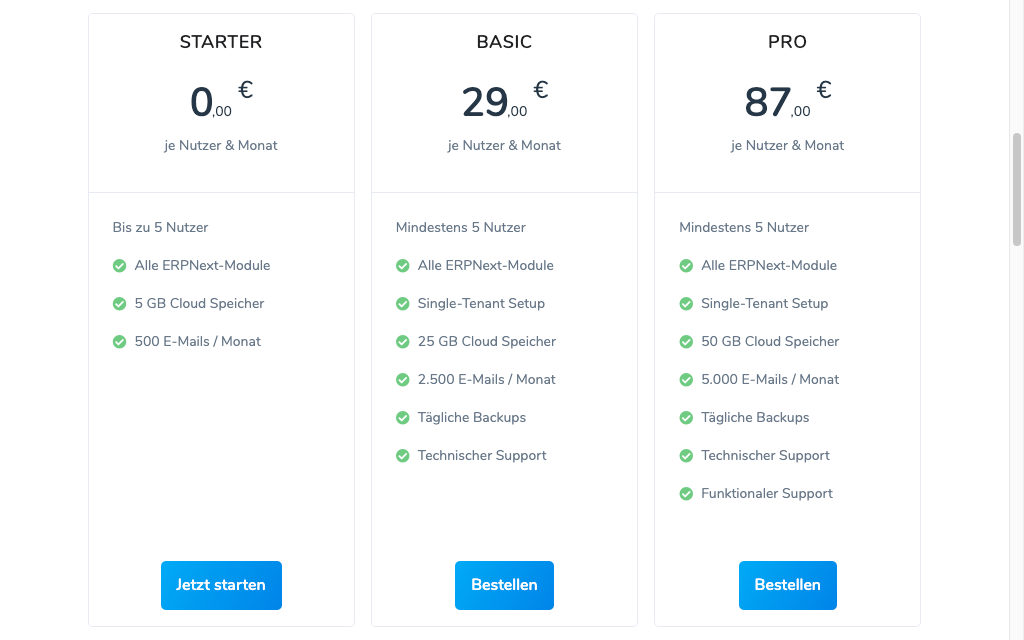Click Bestellen under the PRO plan
Image resolution: width=1024 pixels, height=640 pixels.
[788, 585]
